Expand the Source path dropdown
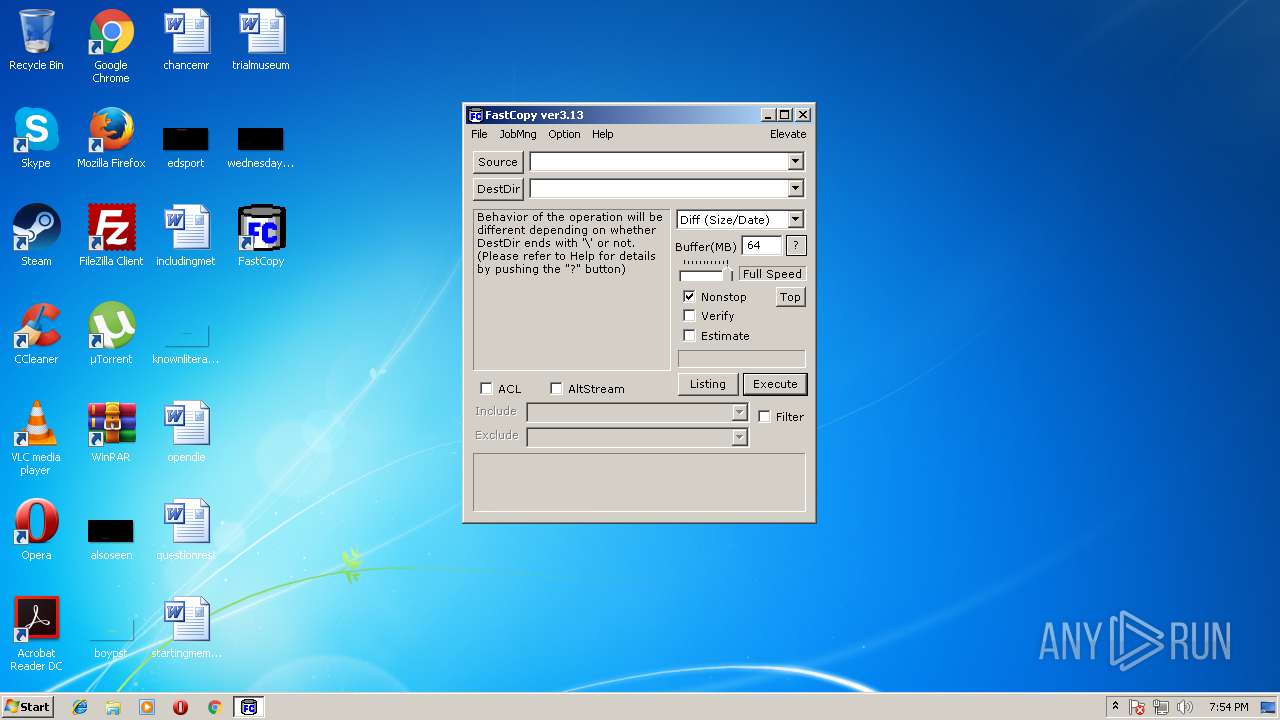This screenshot has height=720, width=1280. 795,162
